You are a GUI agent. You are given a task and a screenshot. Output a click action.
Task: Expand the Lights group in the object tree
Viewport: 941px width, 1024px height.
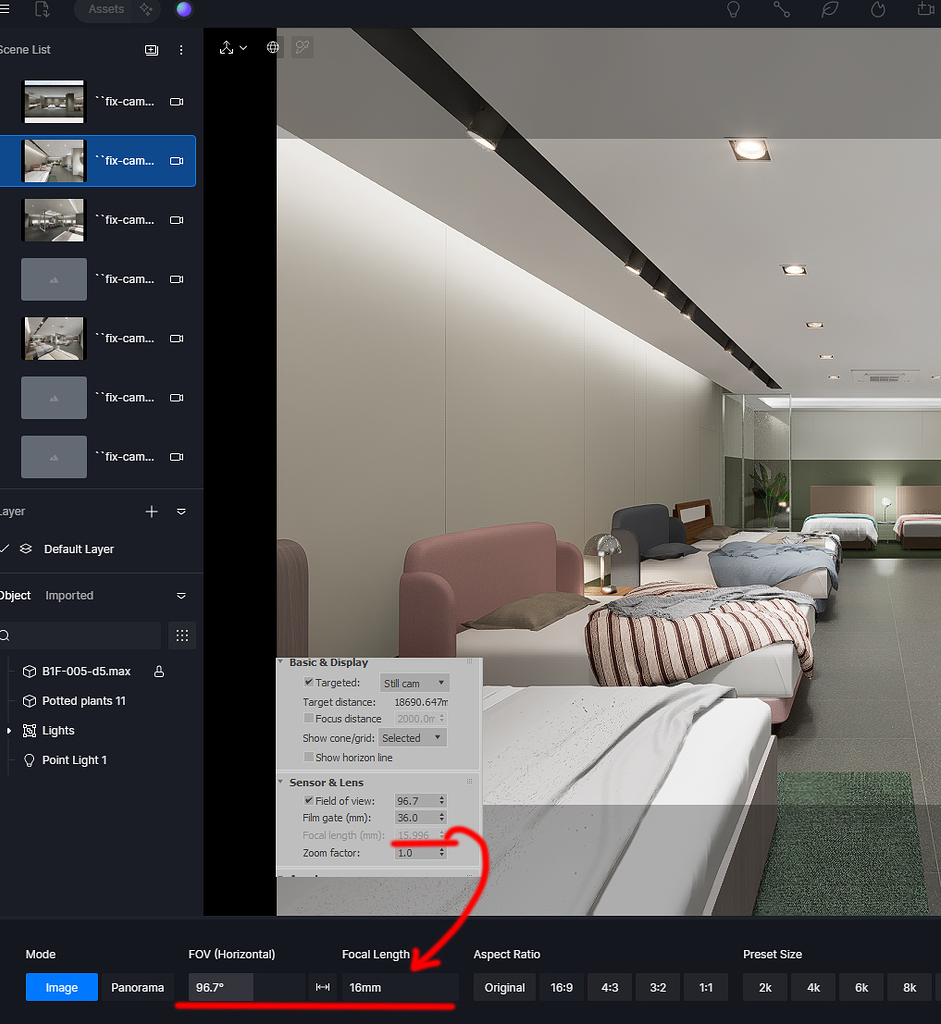tap(8, 730)
